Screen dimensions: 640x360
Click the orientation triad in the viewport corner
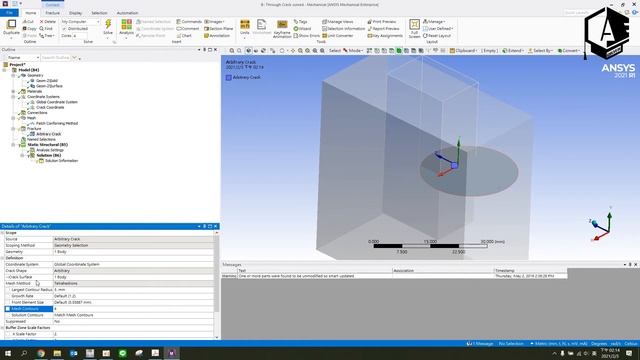click(x=602, y=224)
